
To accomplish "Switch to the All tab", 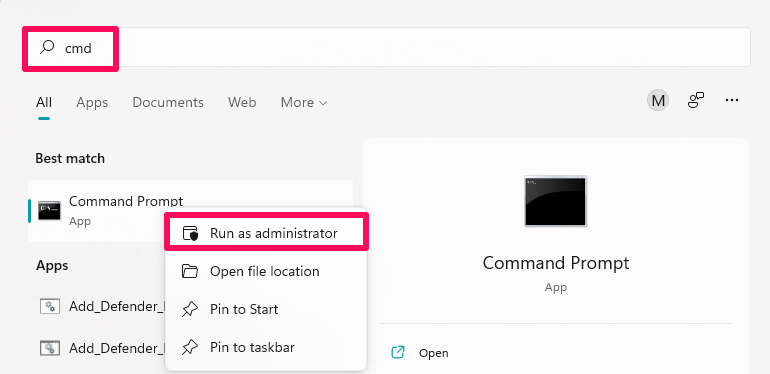I will tap(44, 103).
